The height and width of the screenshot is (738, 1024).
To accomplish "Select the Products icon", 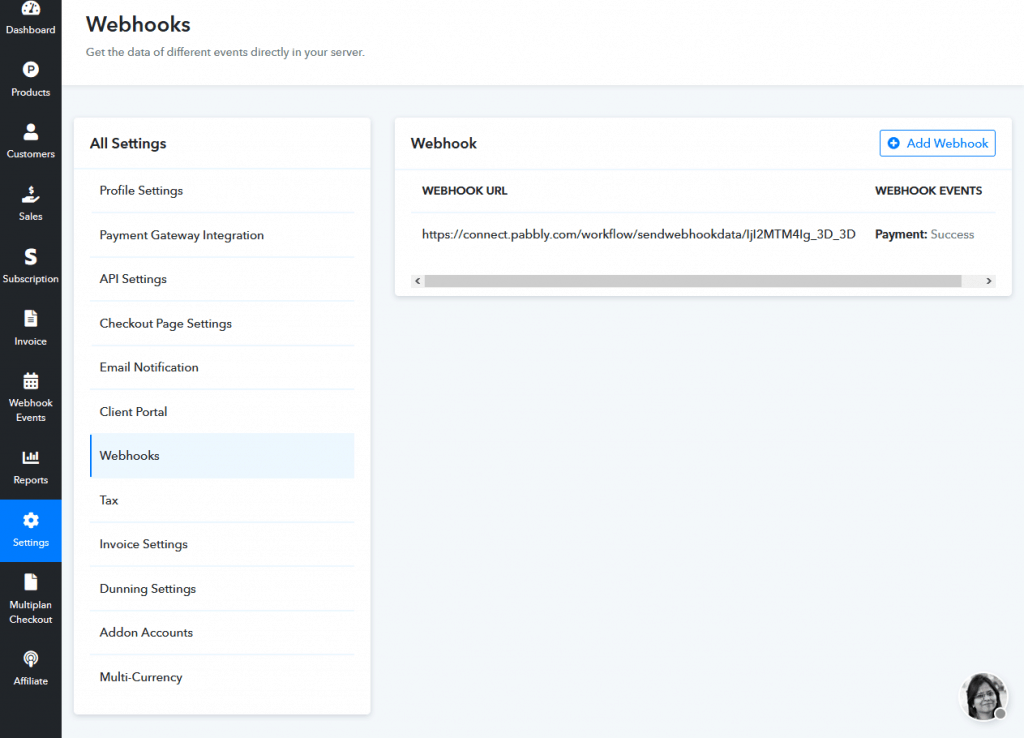I will coord(30,78).
